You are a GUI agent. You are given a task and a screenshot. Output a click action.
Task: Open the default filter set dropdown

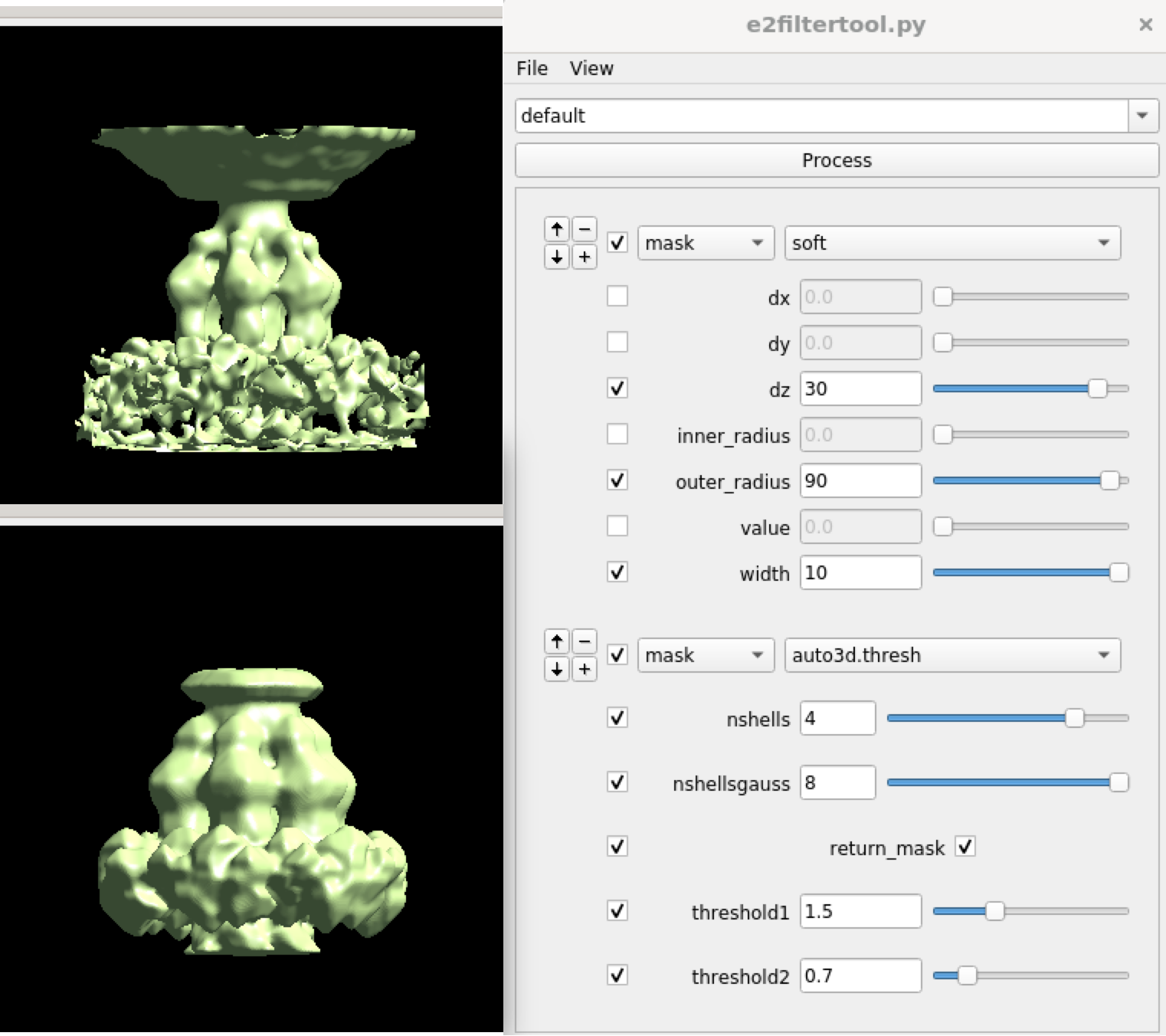point(1142,116)
